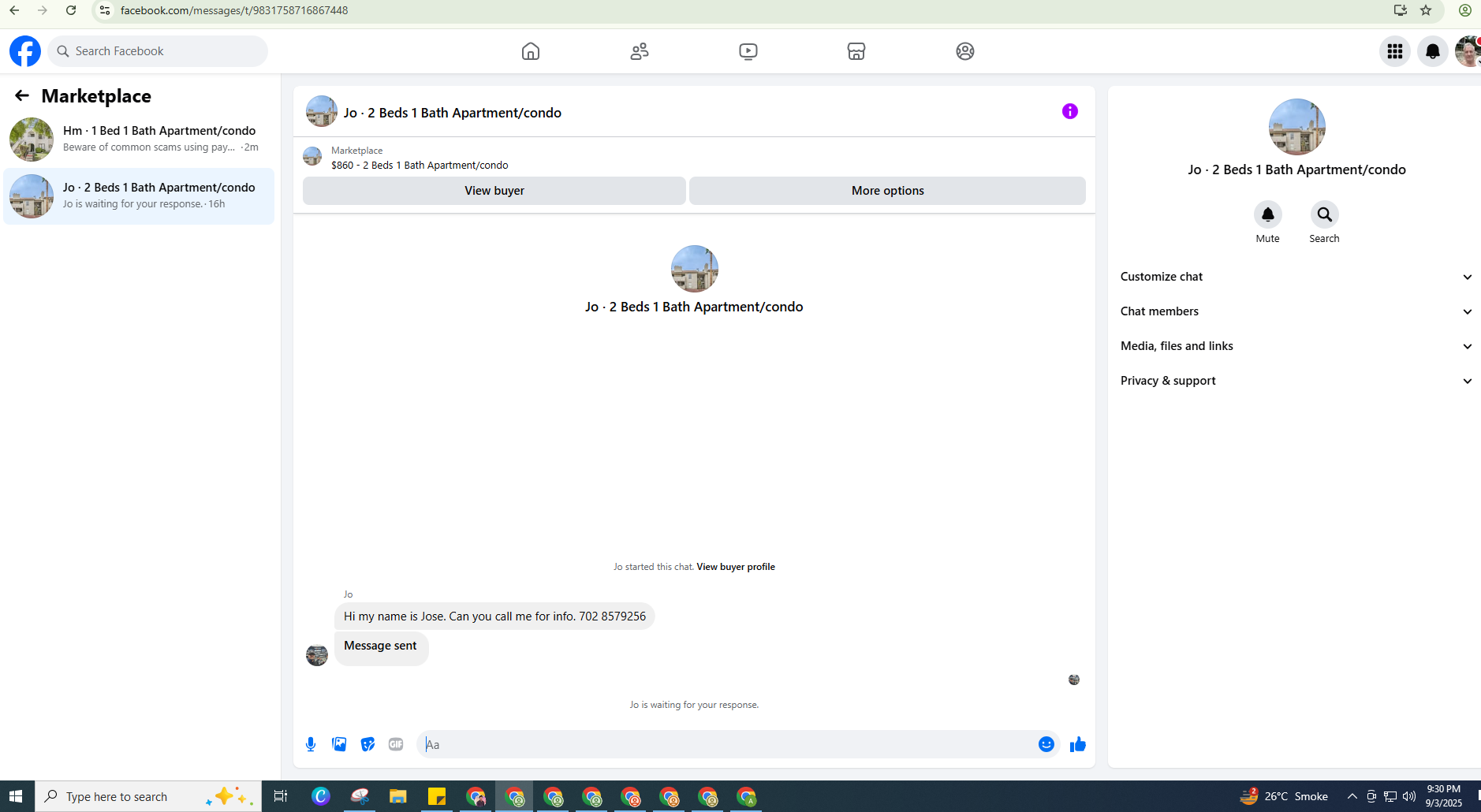Open the Facebook menu grid icon
Viewport: 1481px width, 812px height.
tap(1395, 51)
